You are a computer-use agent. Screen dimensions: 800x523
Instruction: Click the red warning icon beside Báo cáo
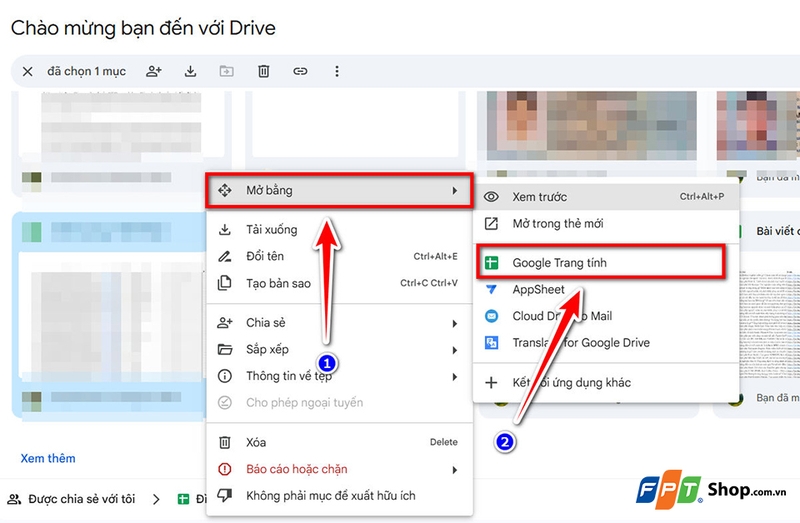224,469
